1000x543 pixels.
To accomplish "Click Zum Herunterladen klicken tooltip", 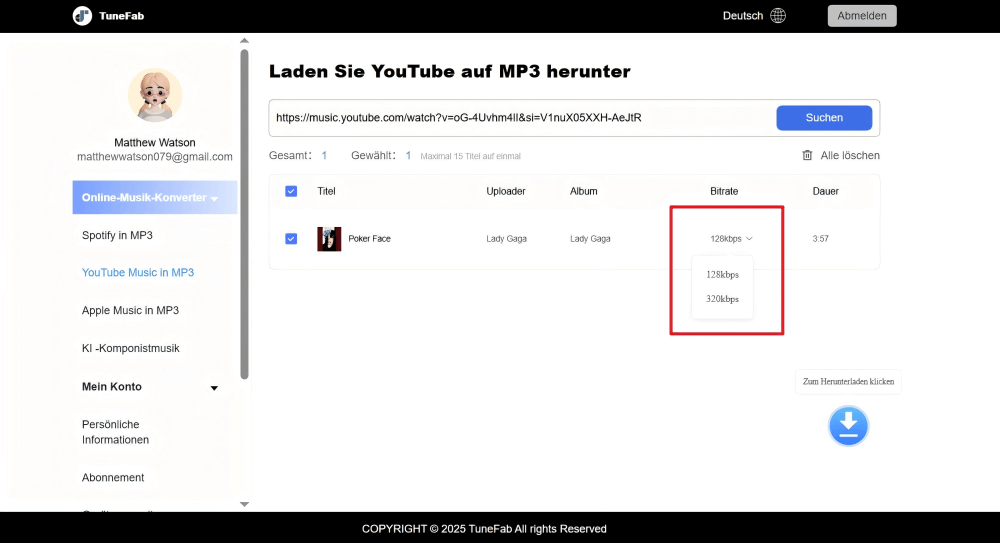I will point(848,382).
